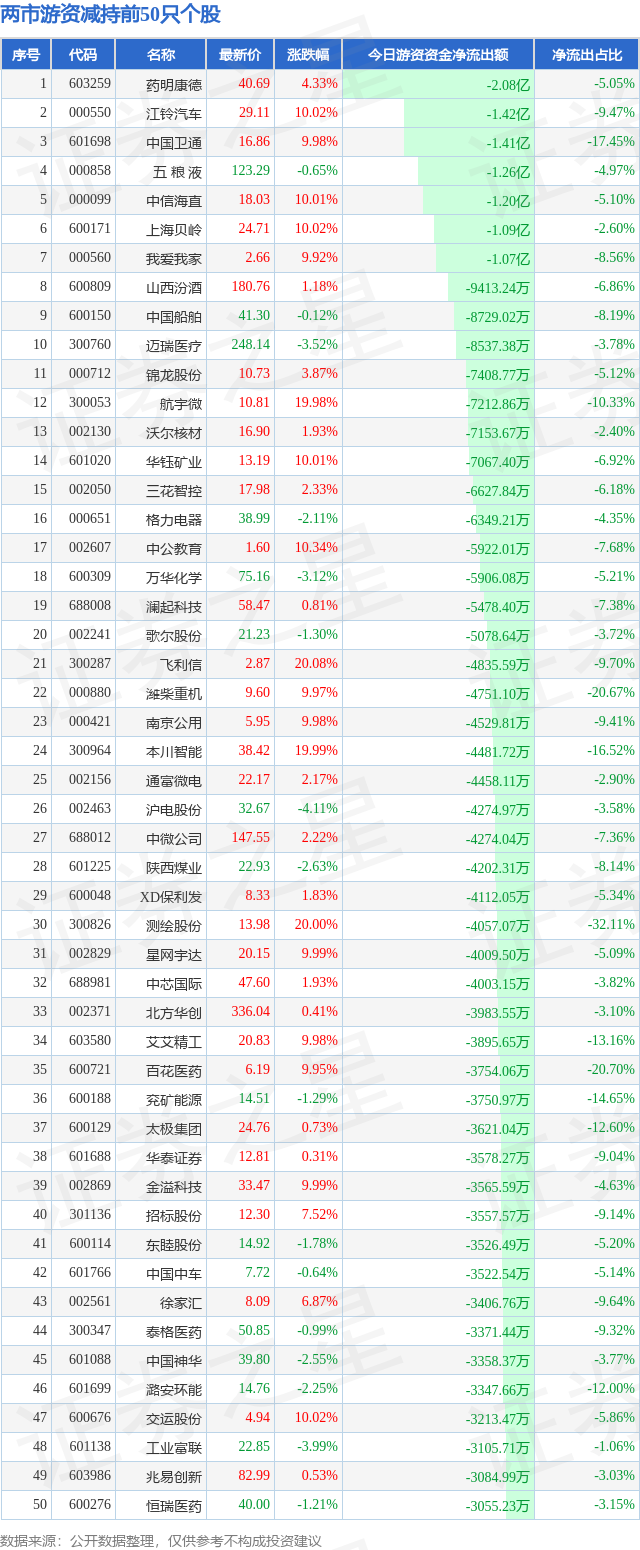This screenshot has height=1550, width=640.
Task: Select stock name 沃尔核材
Action: pyautogui.click(x=174, y=432)
